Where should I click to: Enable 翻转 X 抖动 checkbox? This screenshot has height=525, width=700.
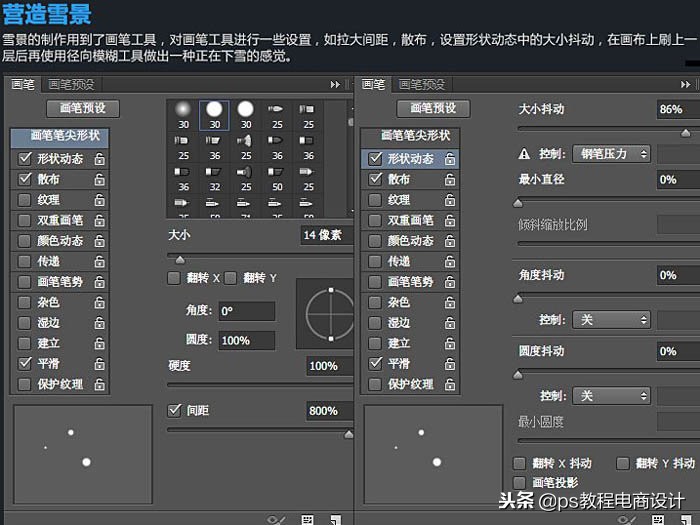[x=520, y=463]
